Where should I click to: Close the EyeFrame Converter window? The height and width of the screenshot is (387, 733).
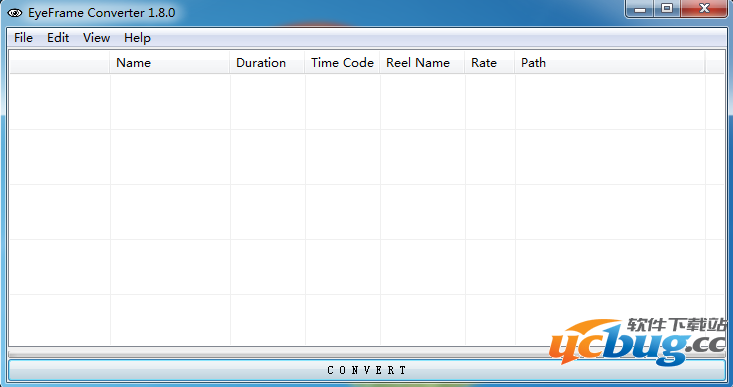704,9
